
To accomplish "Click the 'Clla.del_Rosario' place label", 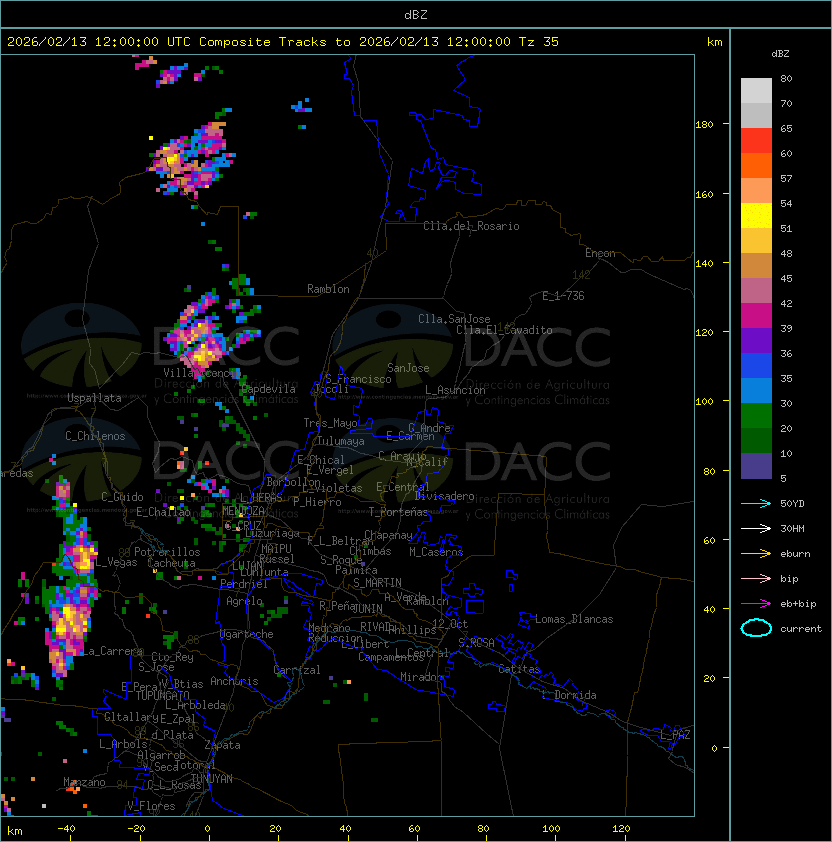I will tap(471, 226).
